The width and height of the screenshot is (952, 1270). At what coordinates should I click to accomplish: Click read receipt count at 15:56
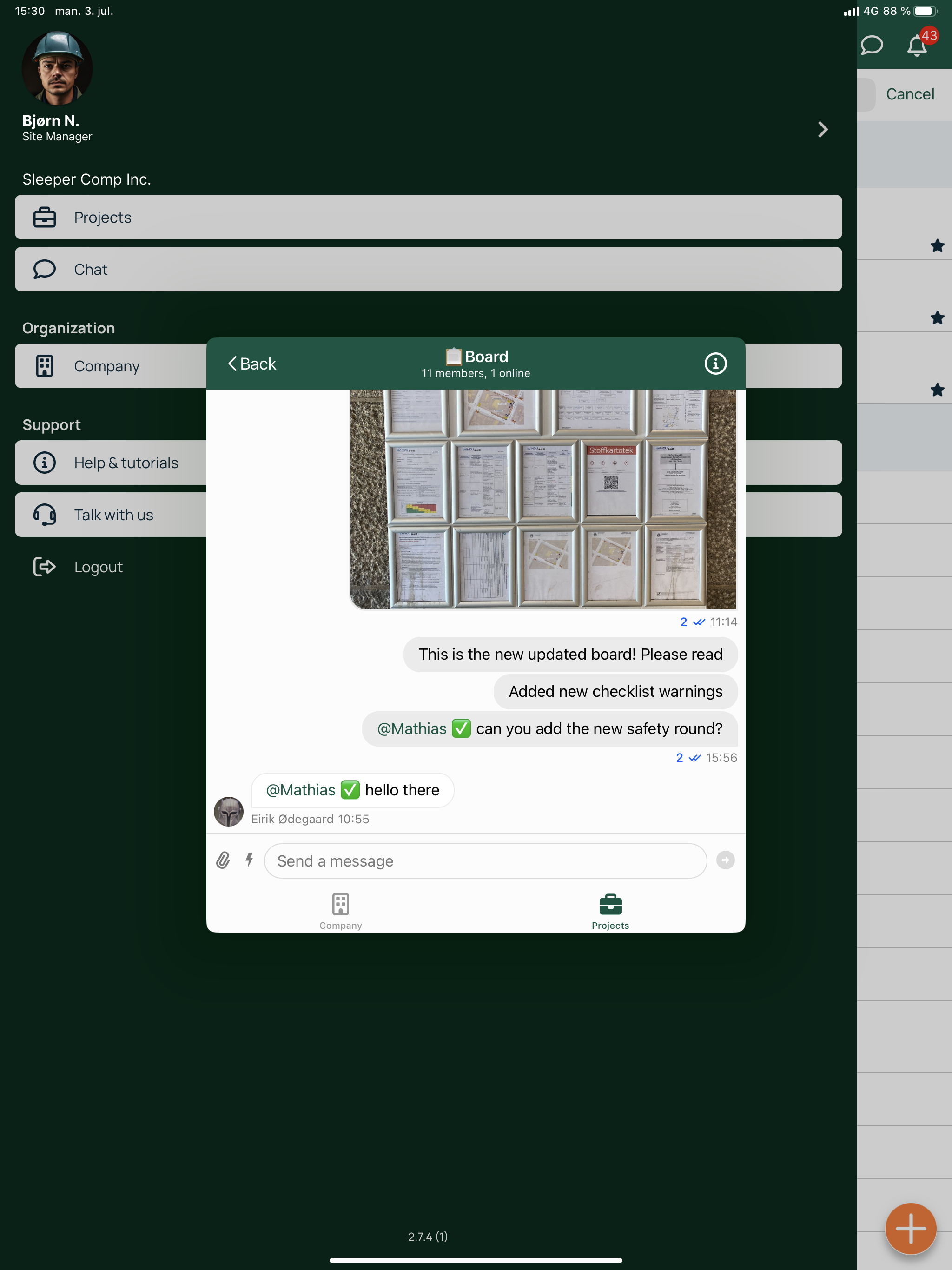[679, 758]
